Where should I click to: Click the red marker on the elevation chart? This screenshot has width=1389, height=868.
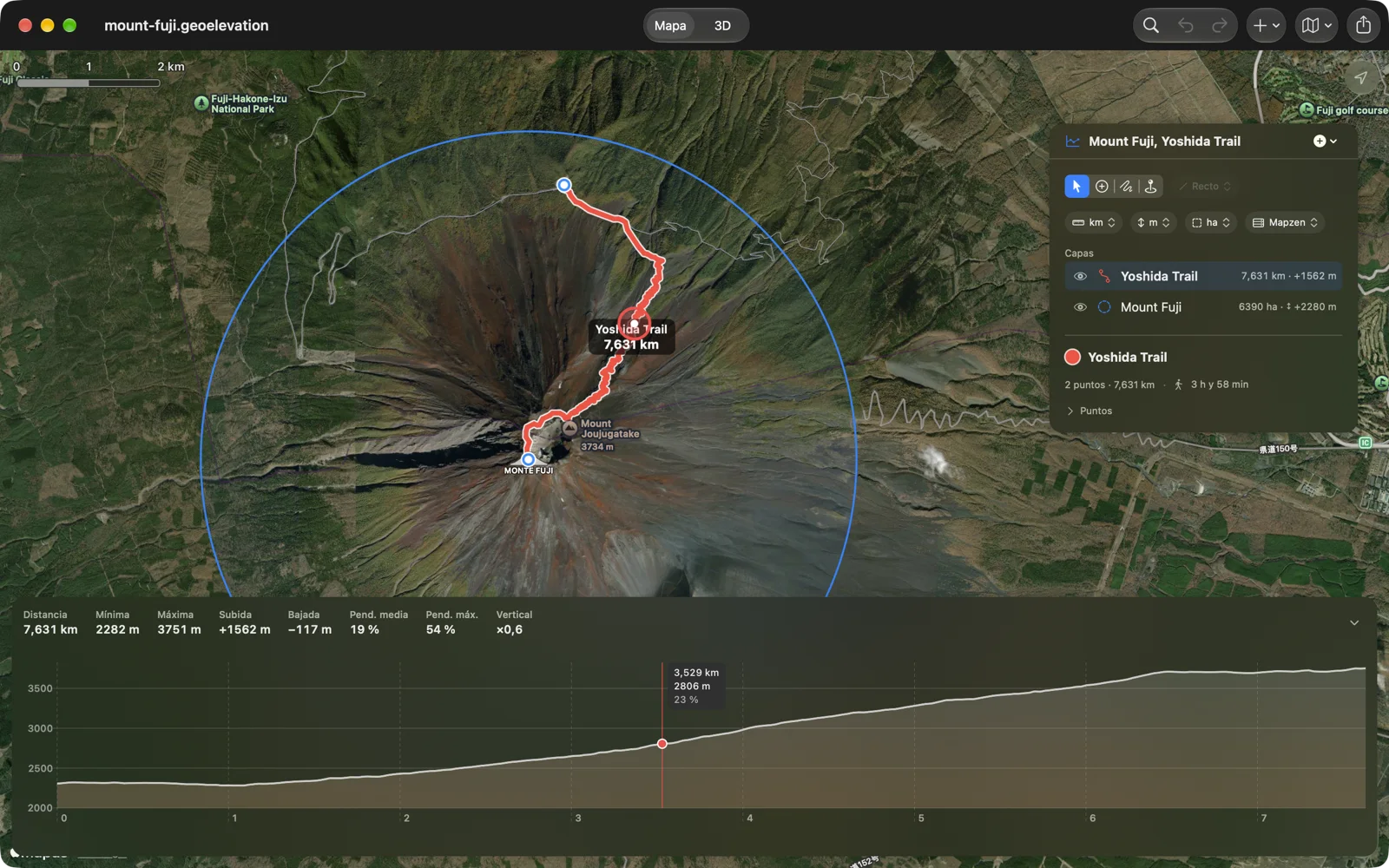click(662, 744)
